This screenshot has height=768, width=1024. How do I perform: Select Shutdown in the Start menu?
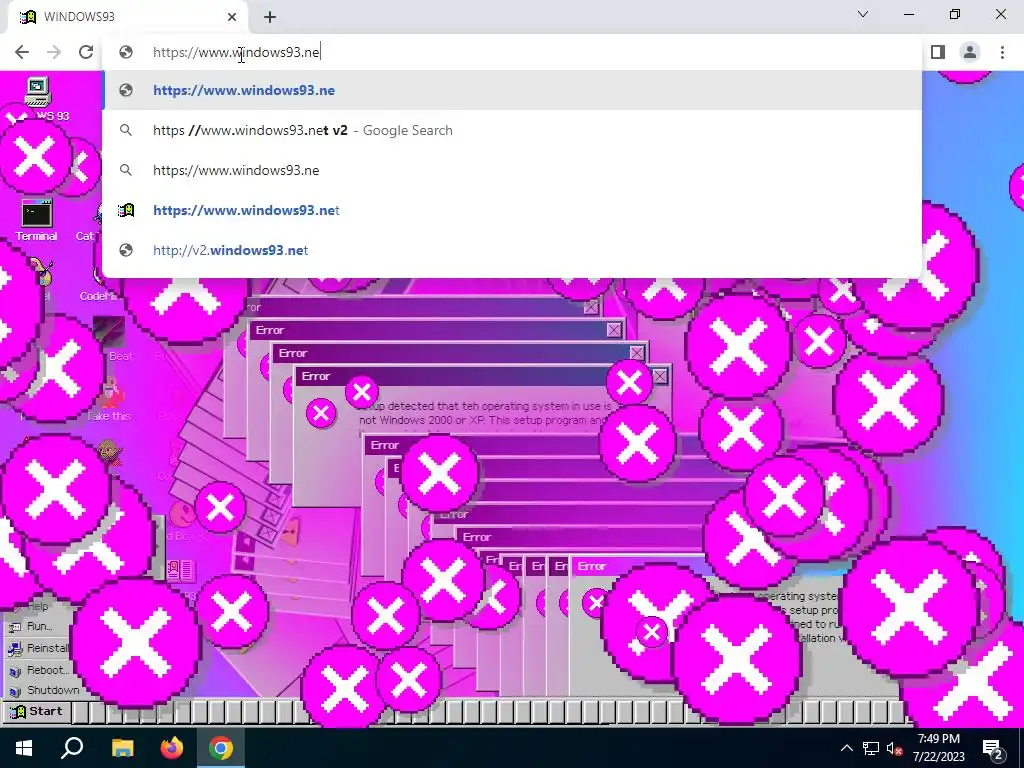point(43,690)
